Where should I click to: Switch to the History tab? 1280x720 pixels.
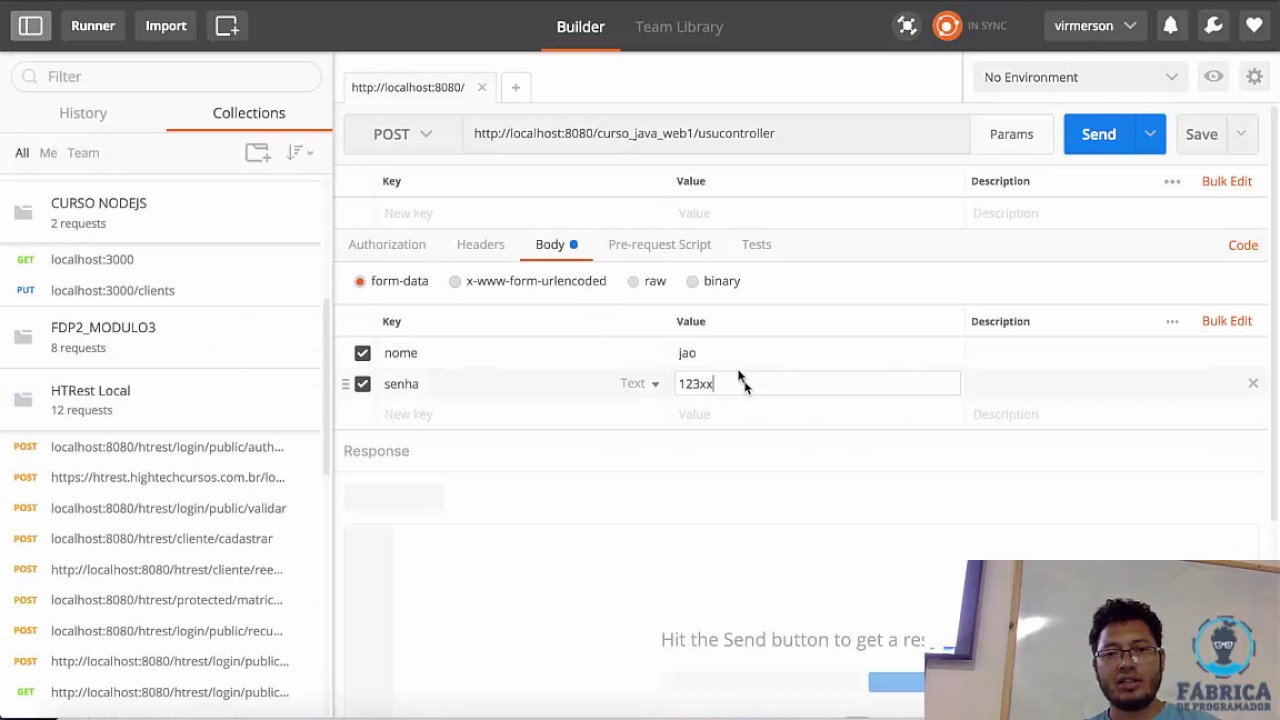[x=83, y=113]
